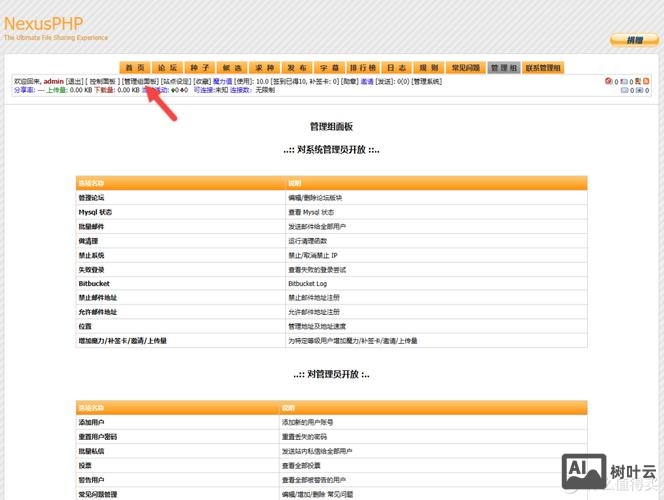
Task: Click the 发送 invite link
Action: [385, 81]
